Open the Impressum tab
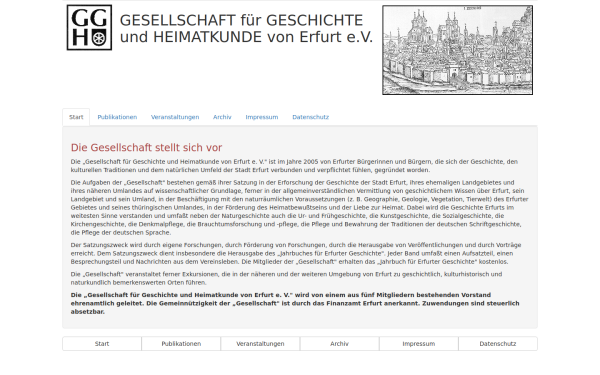600x375 pixels. pos(262,117)
